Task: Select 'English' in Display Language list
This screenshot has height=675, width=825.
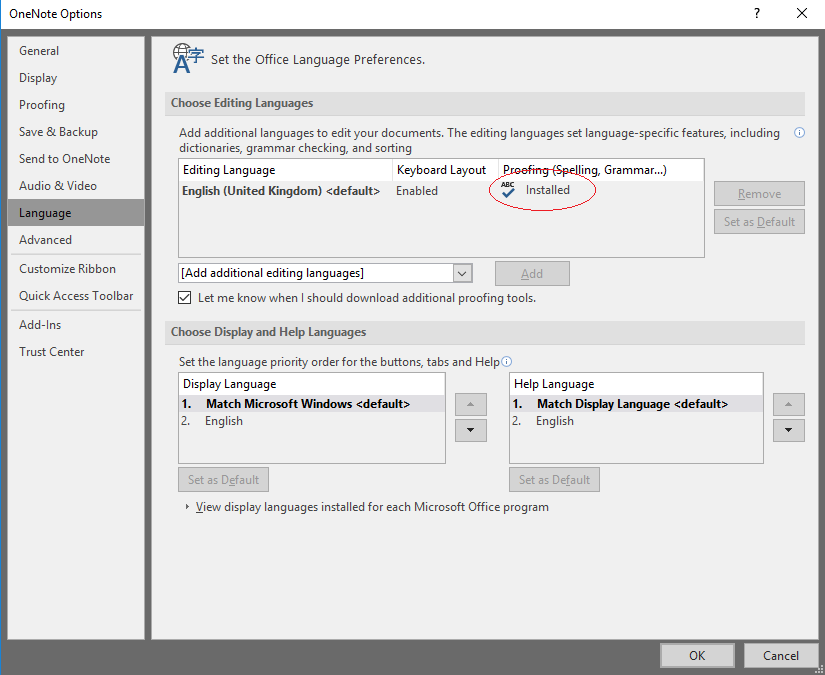Action: click(x=312, y=421)
